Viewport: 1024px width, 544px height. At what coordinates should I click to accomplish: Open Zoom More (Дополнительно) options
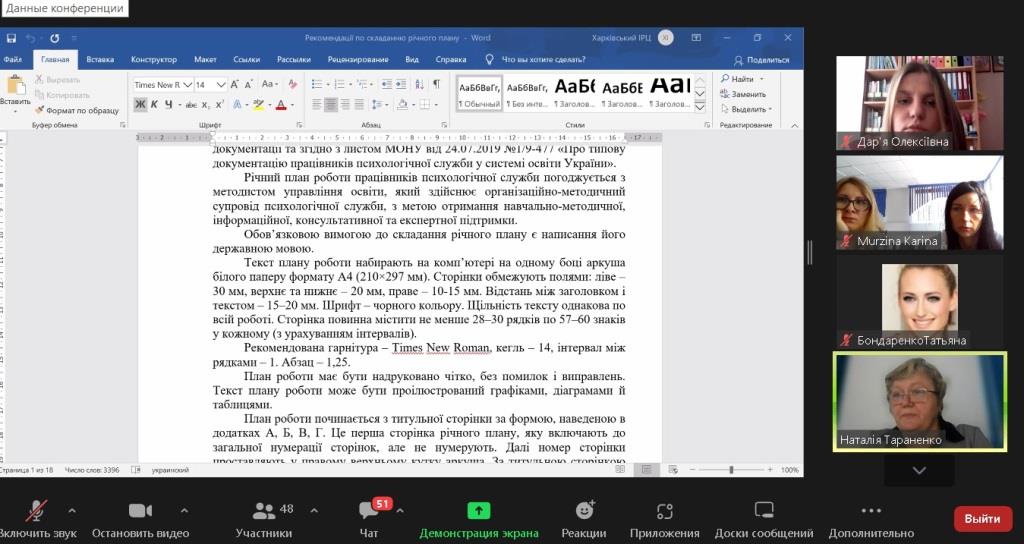coord(871,520)
